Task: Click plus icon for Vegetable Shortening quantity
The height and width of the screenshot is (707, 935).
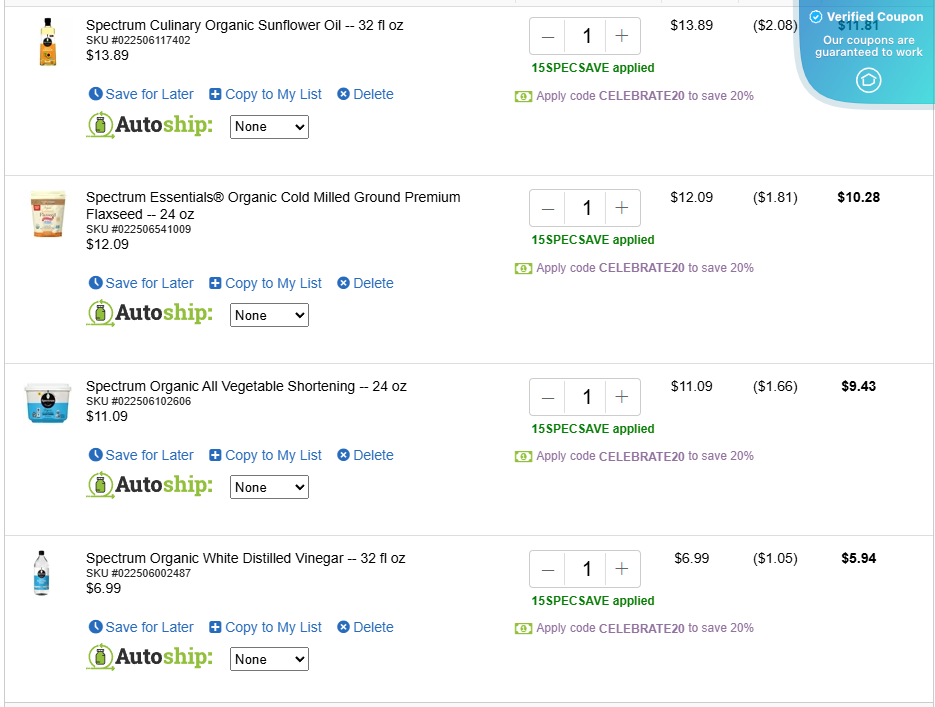Action: coord(622,397)
